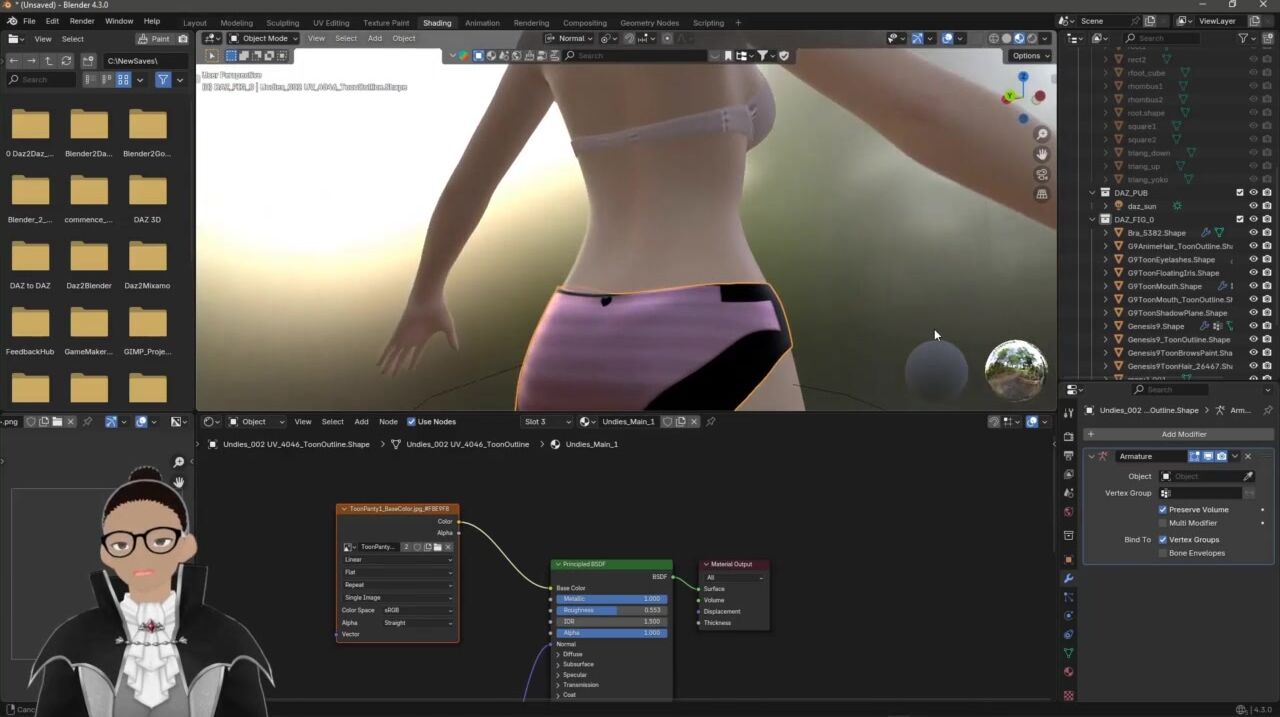Open the outliner filter funnel icon
This screenshot has width=1280, height=717.
click(x=1244, y=38)
